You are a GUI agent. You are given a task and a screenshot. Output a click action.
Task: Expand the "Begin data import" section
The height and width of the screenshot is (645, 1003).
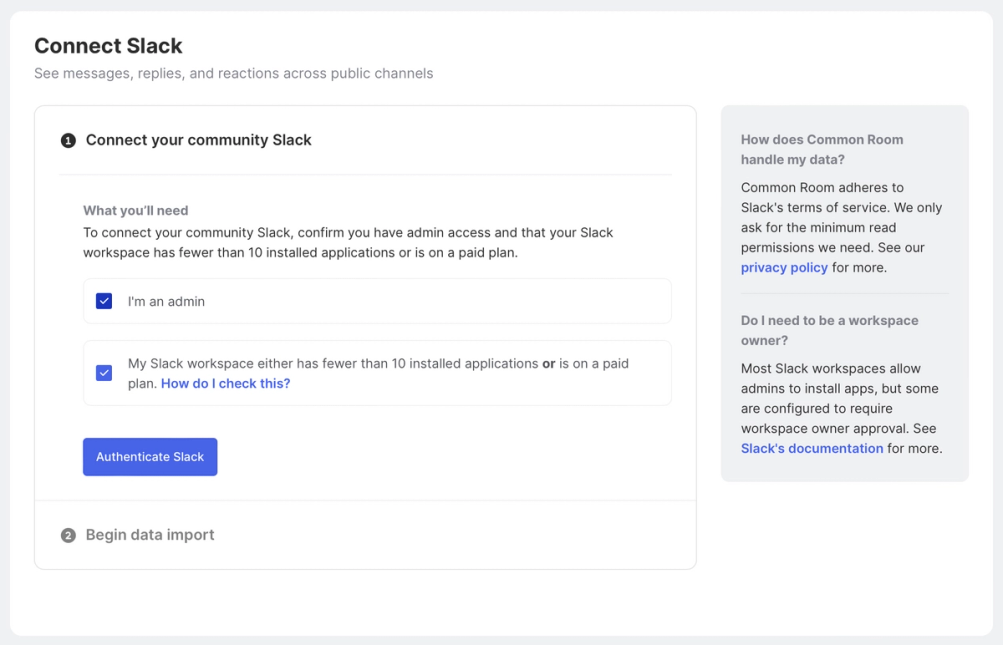coord(148,534)
